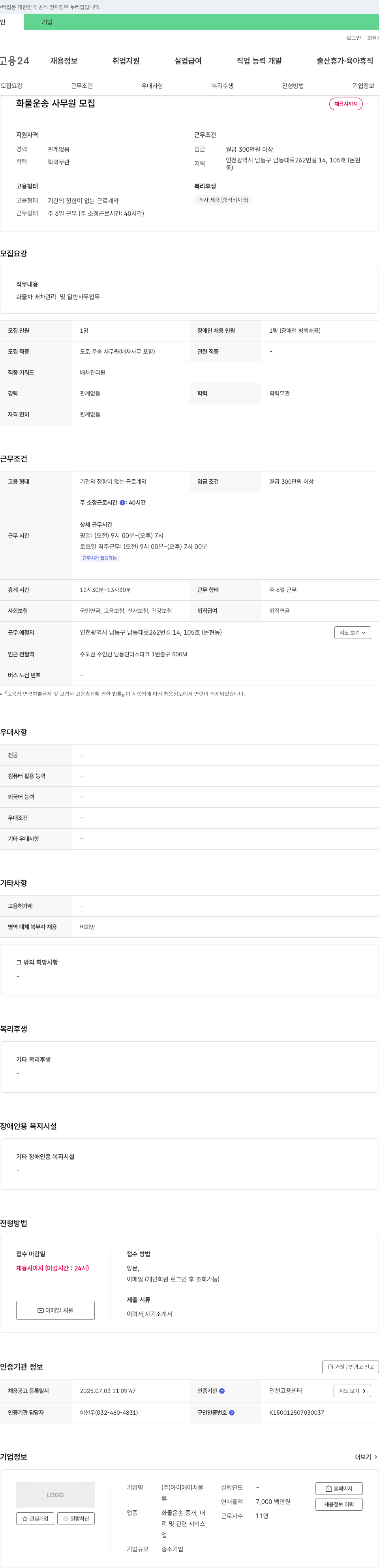
Task: Click the company LOGO placeholder image
Action: coord(55,1495)
